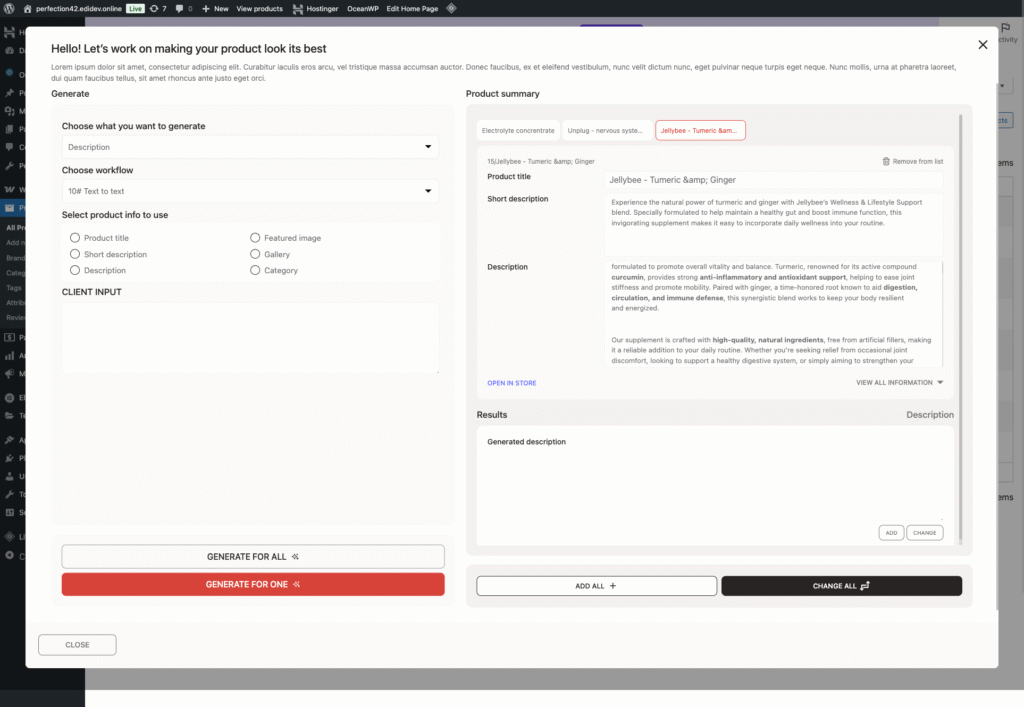Screen dimensions: 1024x707
Task: Click into the Client Input text area
Action: coord(250,338)
